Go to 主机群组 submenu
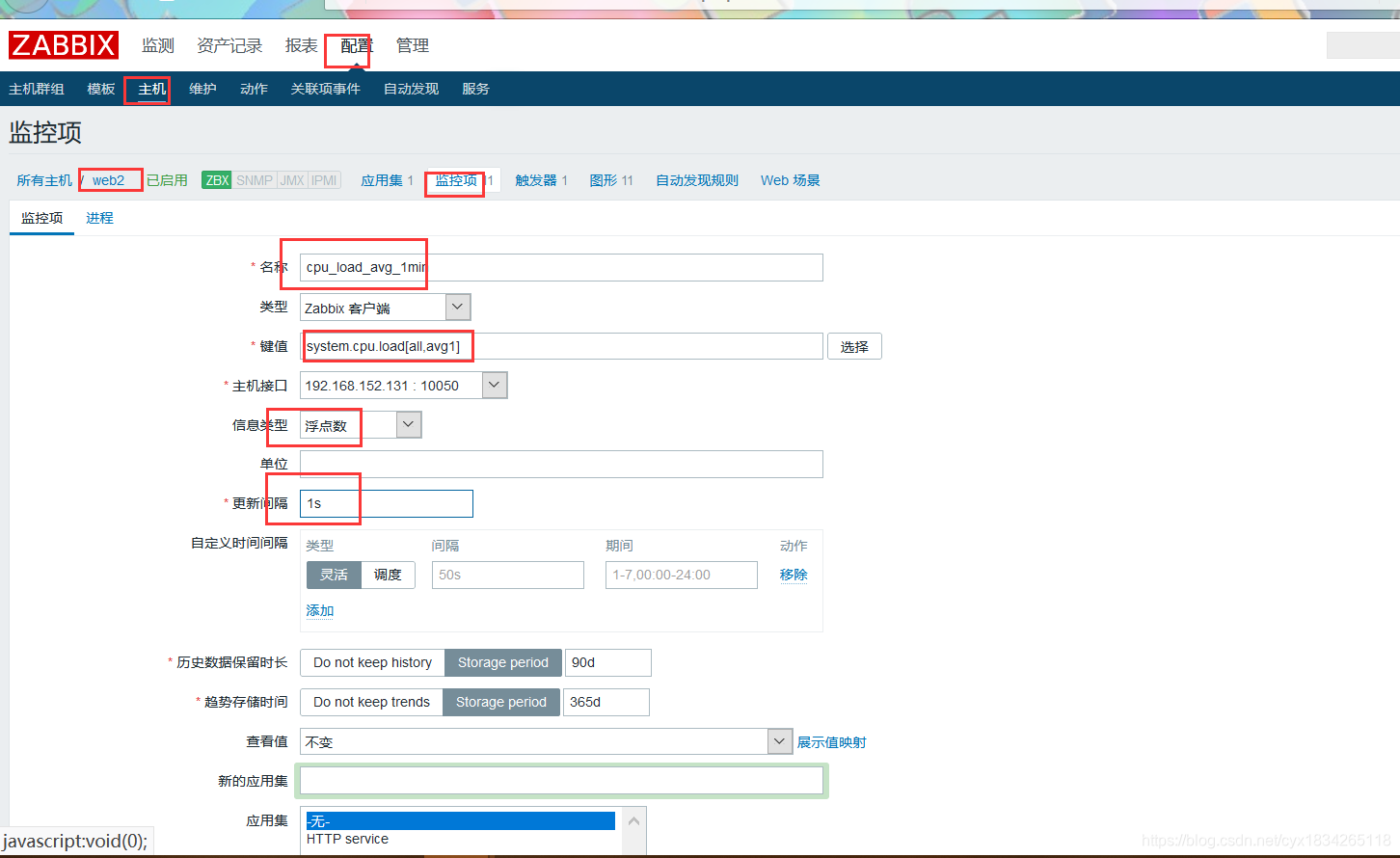Screen dimensions: 1400x858 point(37,89)
